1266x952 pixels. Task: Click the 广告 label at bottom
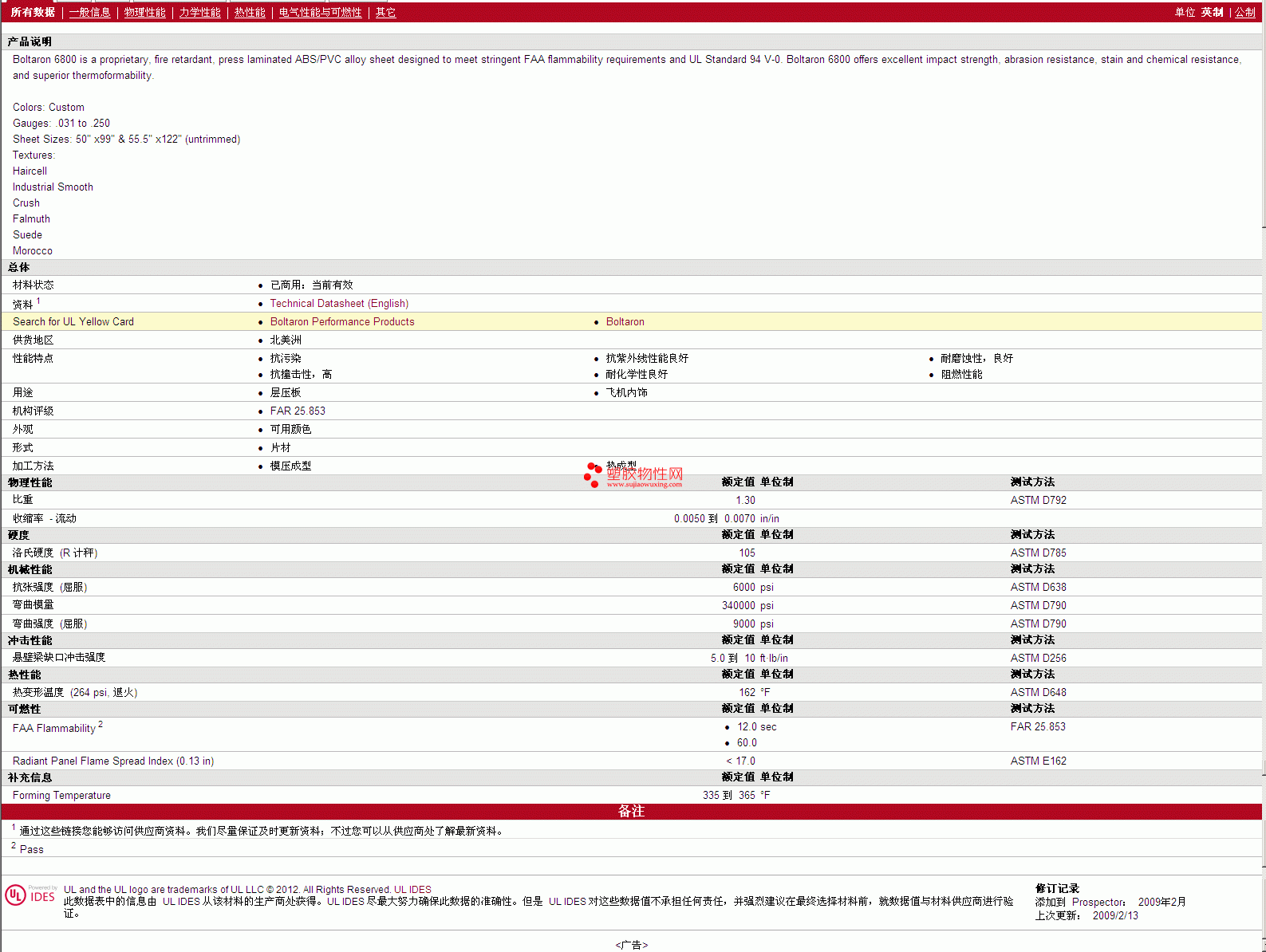(631, 945)
